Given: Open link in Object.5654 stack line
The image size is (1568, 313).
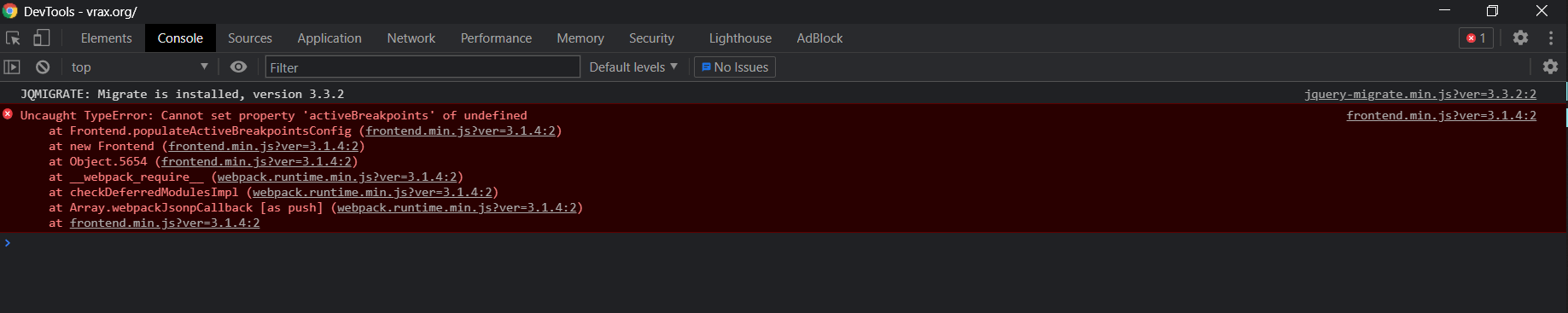Looking at the screenshot, I should click(x=256, y=161).
